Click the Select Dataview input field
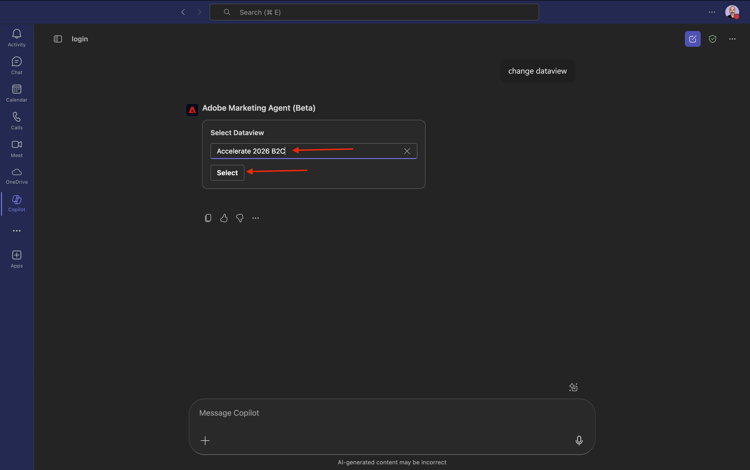This screenshot has width=750, height=470. 314,151
